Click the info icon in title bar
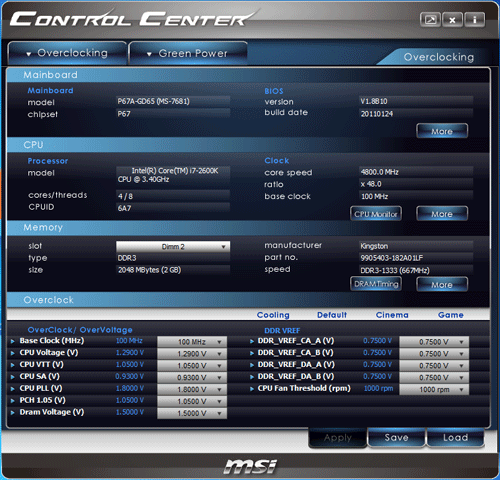The width and height of the screenshot is (500, 480). [x=474, y=20]
